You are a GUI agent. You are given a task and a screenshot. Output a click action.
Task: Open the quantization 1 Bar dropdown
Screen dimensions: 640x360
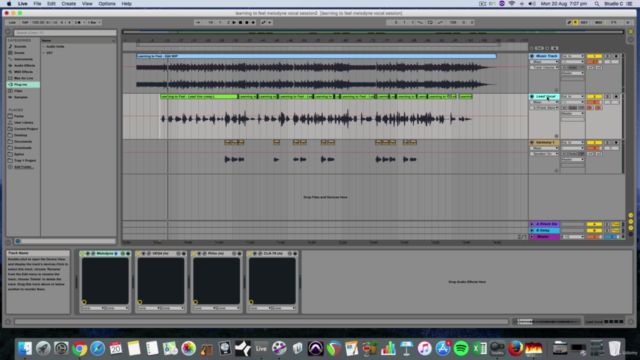point(94,22)
